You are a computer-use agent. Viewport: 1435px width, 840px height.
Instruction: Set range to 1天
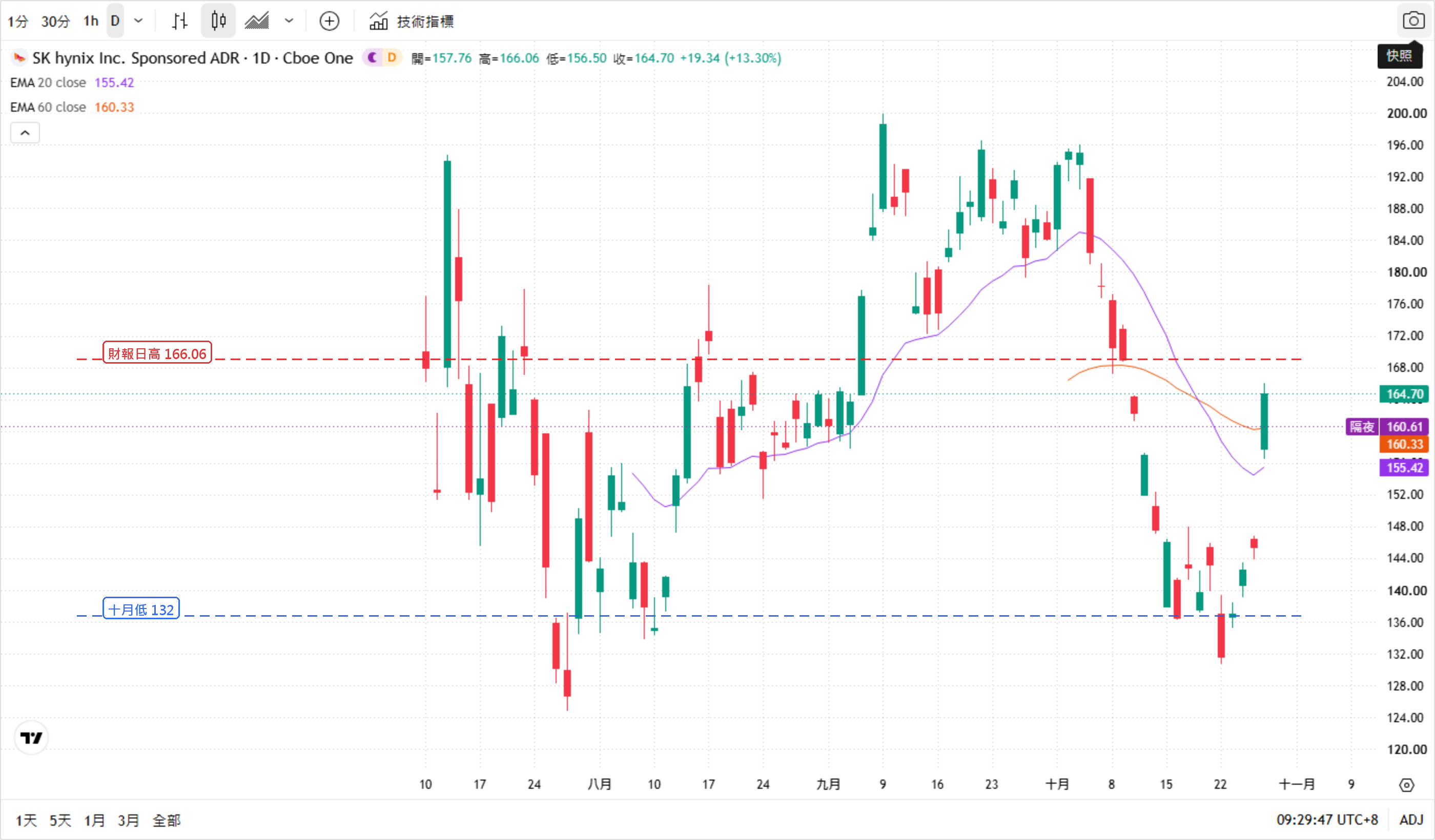[x=26, y=820]
